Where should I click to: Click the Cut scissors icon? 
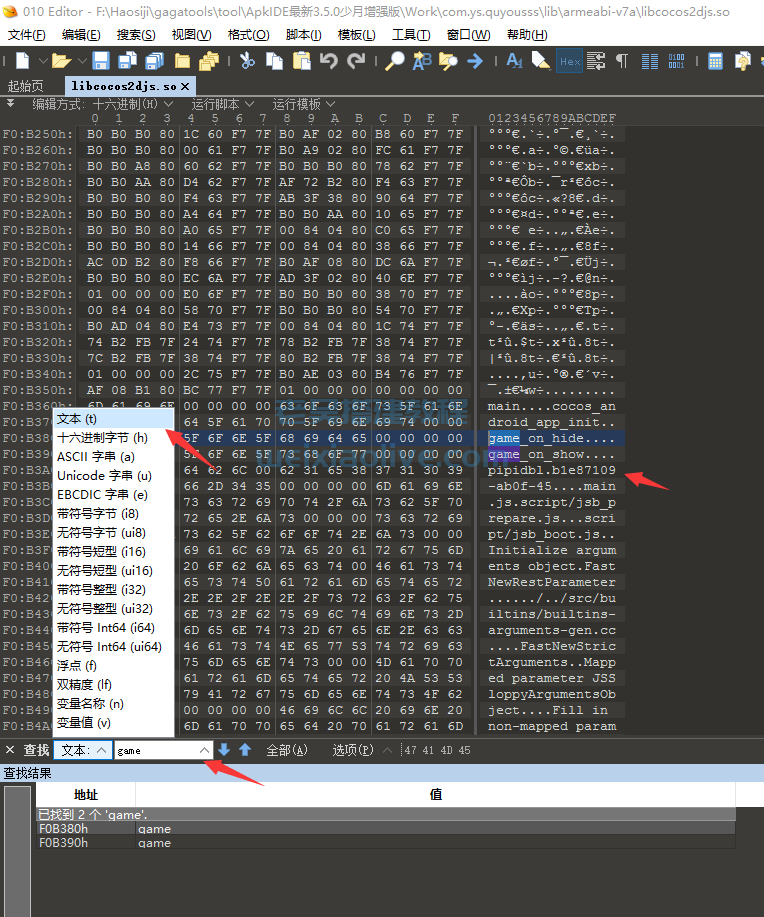(247, 61)
